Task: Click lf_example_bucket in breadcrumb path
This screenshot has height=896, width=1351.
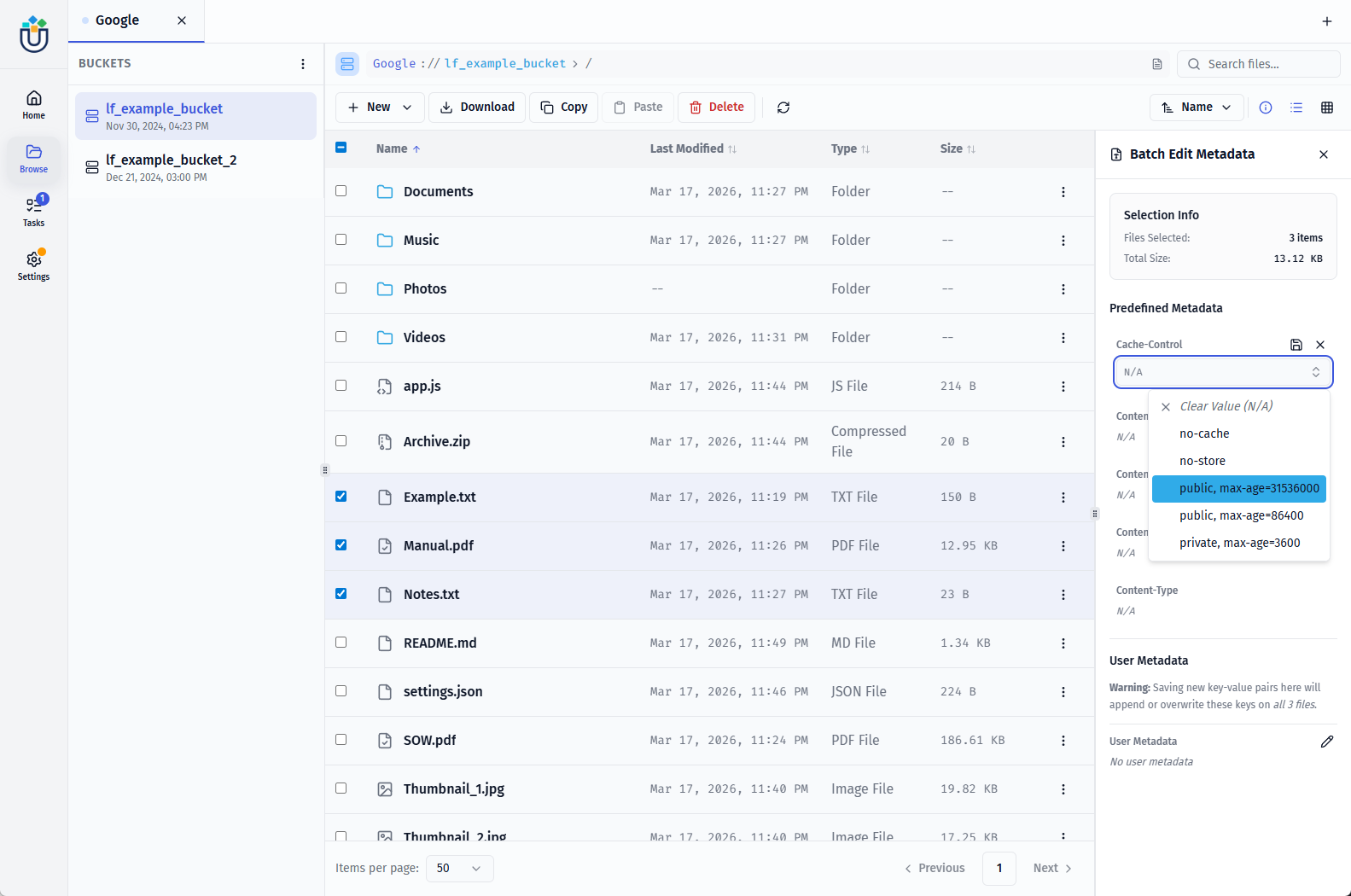Action: (x=505, y=64)
